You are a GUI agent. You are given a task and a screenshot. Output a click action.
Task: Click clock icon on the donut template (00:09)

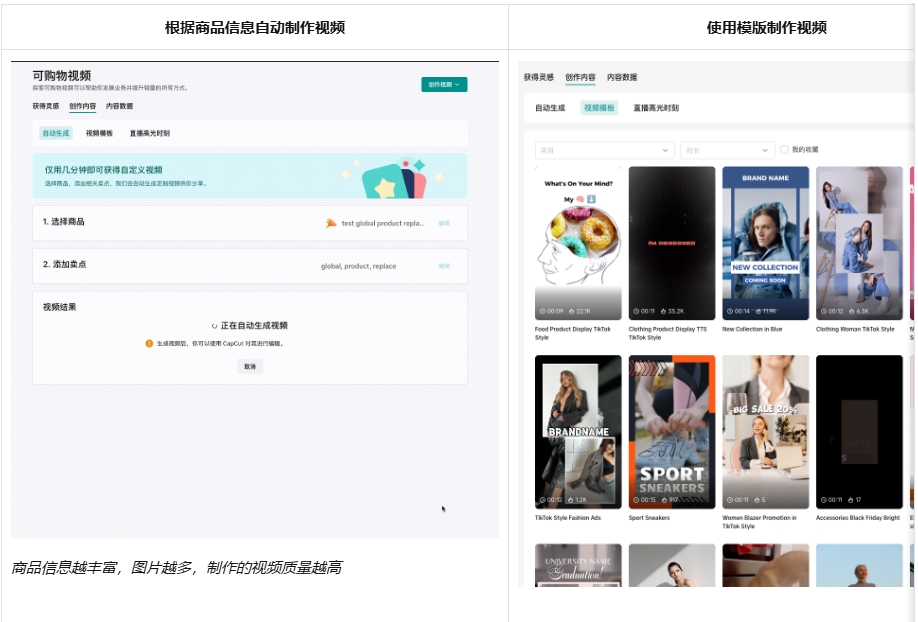click(543, 311)
